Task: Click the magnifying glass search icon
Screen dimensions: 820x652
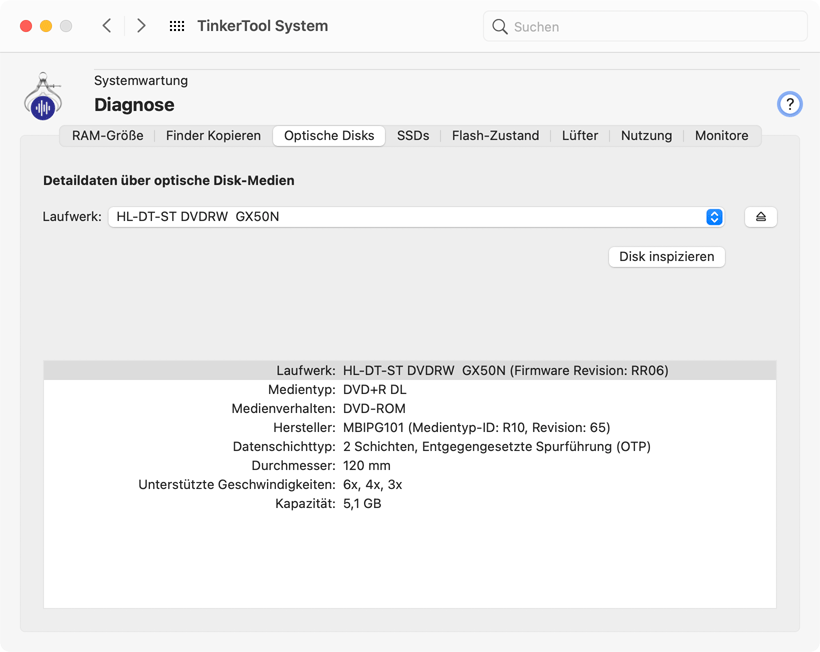Action: 500,27
